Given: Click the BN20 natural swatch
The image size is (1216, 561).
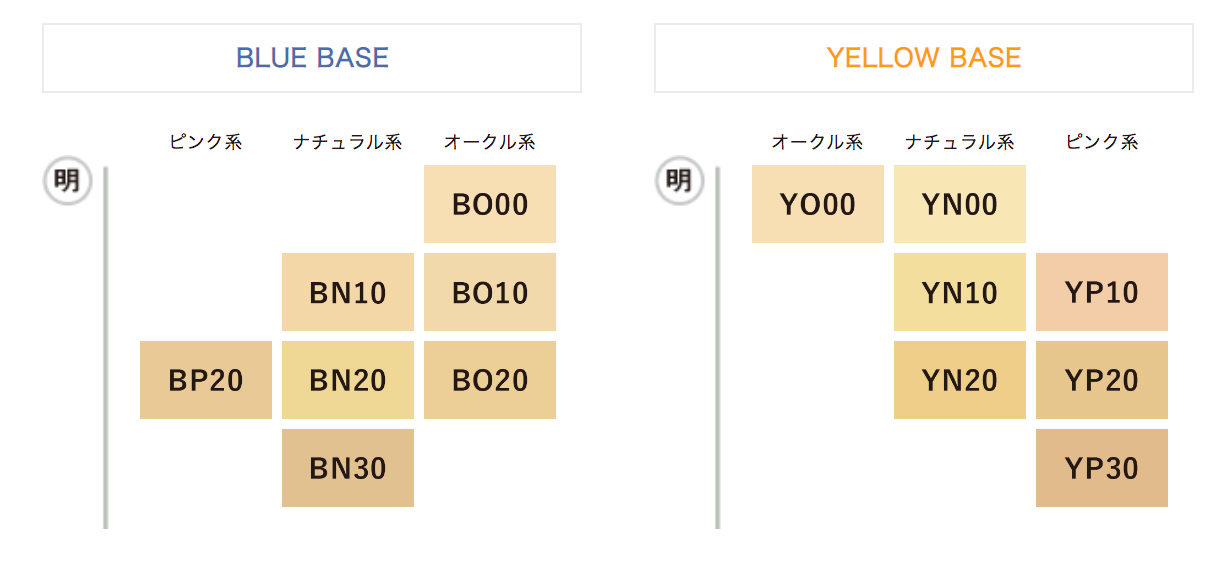Looking at the screenshot, I should coord(348,380).
